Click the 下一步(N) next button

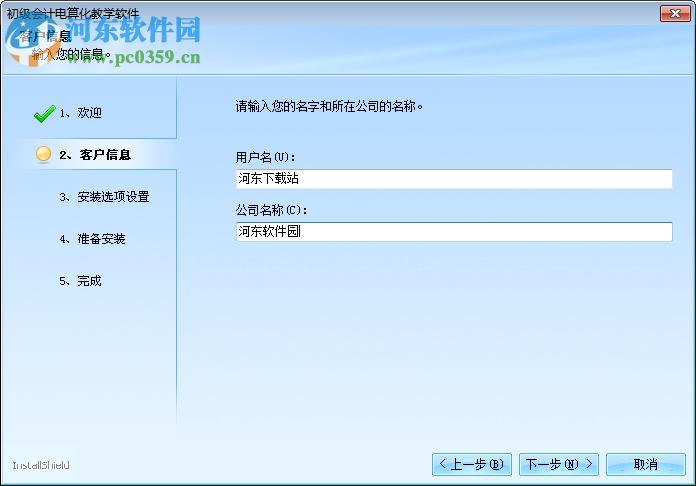tap(558, 464)
